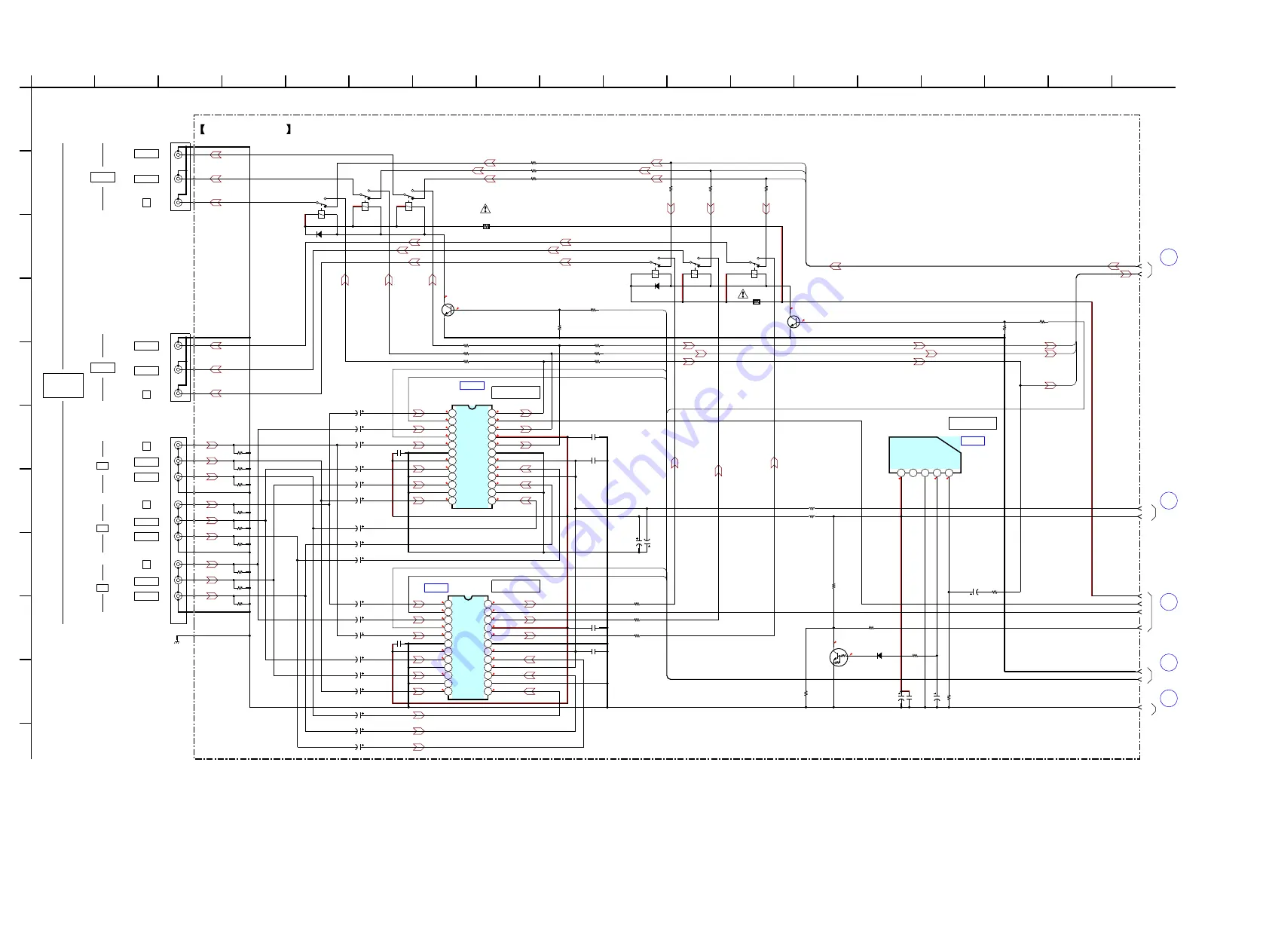Click the upper 24-pin blue IC chip
The width and height of the screenshot is (1266, 952).
tap(472, 457)
